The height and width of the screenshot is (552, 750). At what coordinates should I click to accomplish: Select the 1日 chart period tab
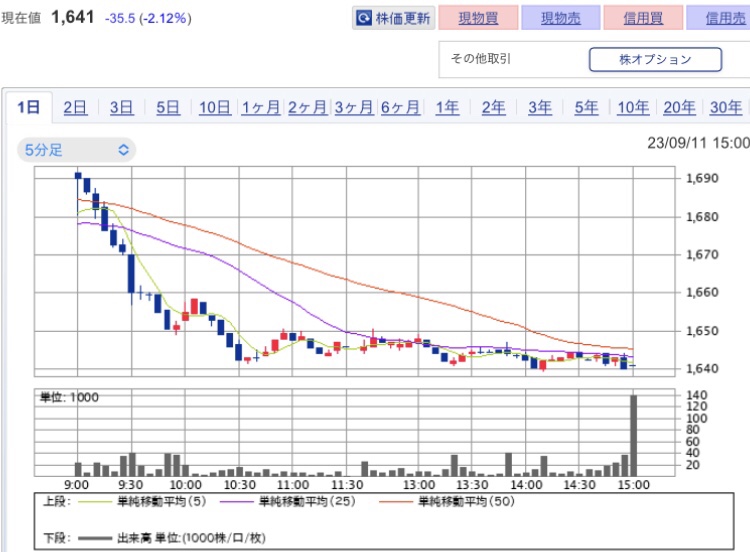coord(28,107)
